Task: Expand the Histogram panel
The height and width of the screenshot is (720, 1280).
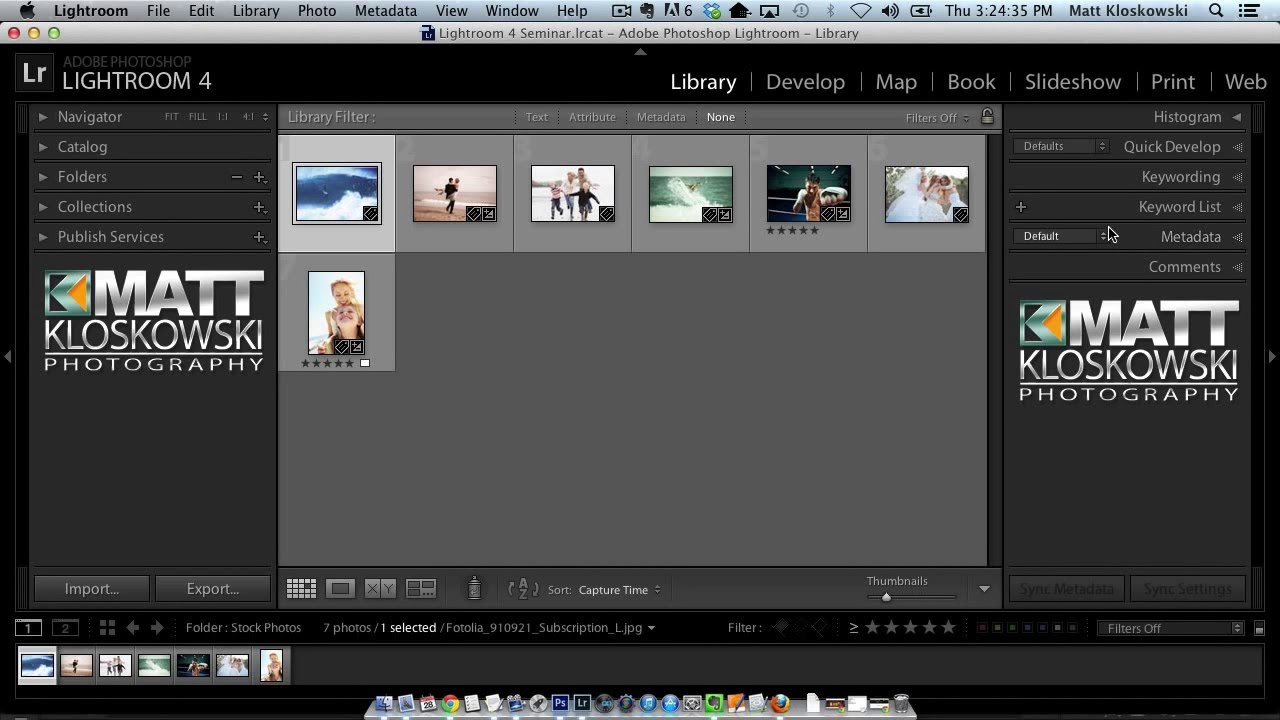Action: pyautogui.click(x=1237, y=117)
